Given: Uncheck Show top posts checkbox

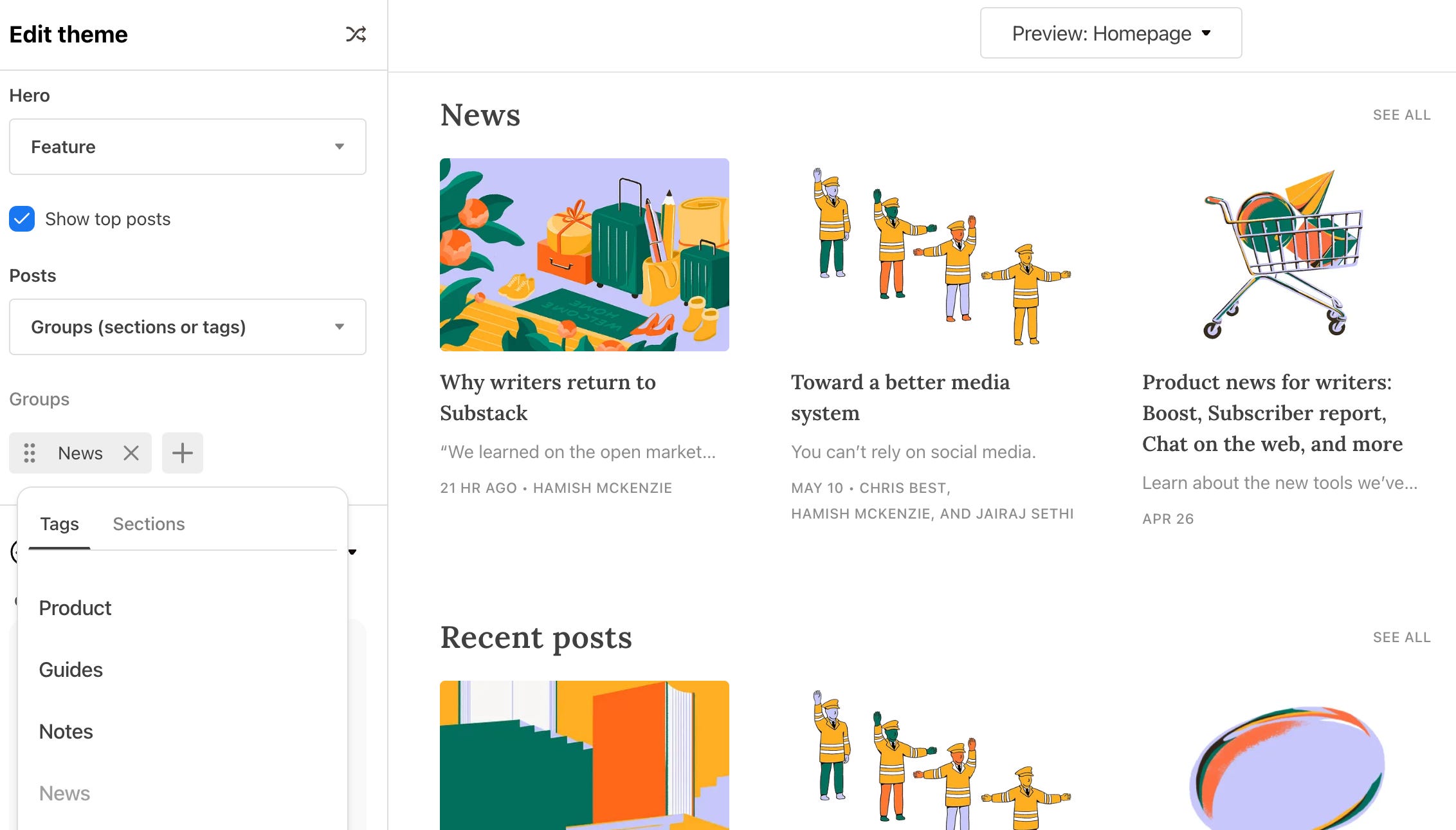Looking at the screenshot, I should tap(22, 219).
